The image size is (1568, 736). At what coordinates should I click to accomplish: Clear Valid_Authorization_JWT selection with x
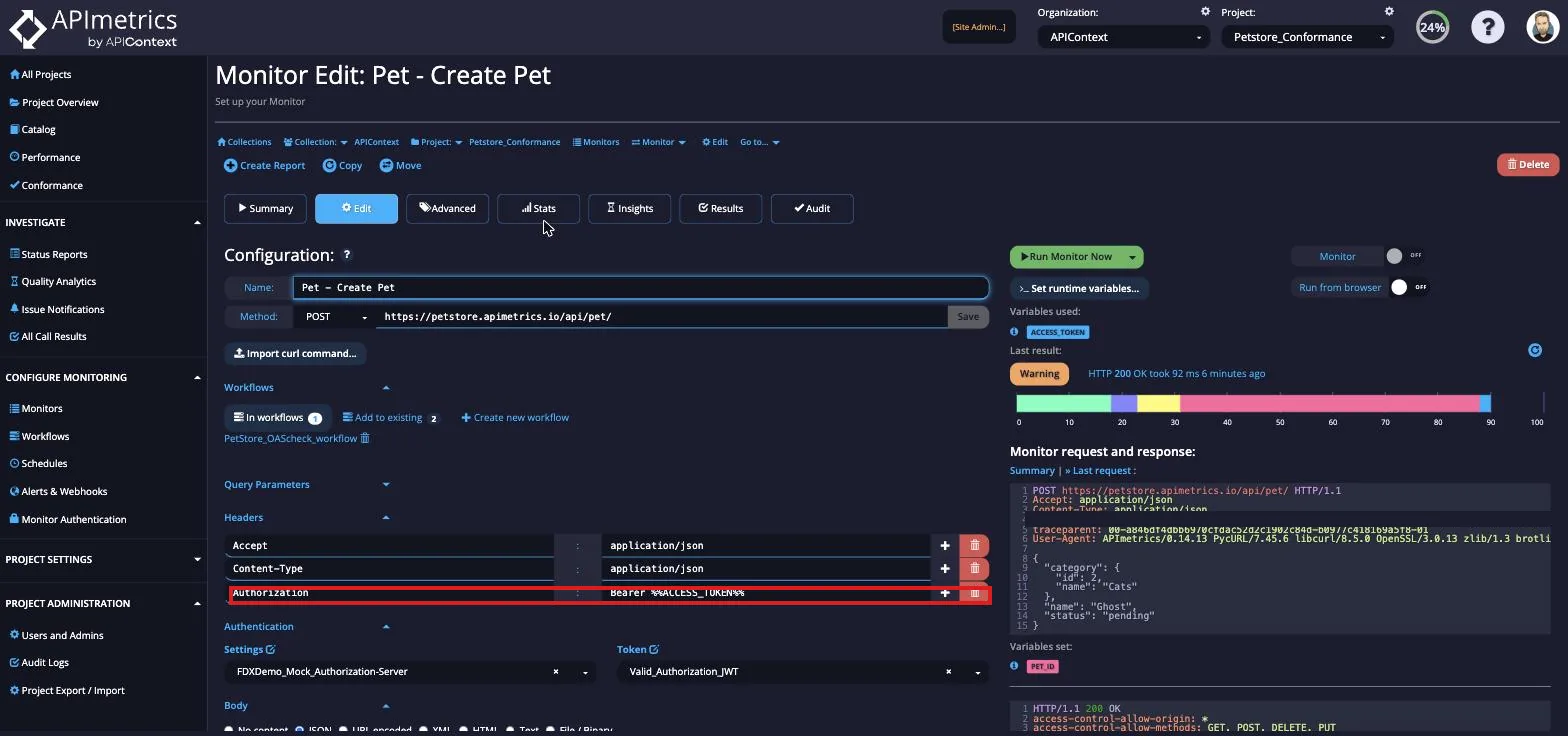coord(948,672)
